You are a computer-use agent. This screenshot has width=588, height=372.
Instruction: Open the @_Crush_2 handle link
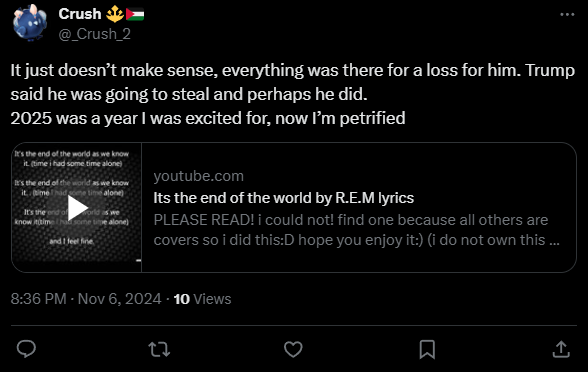94,34
